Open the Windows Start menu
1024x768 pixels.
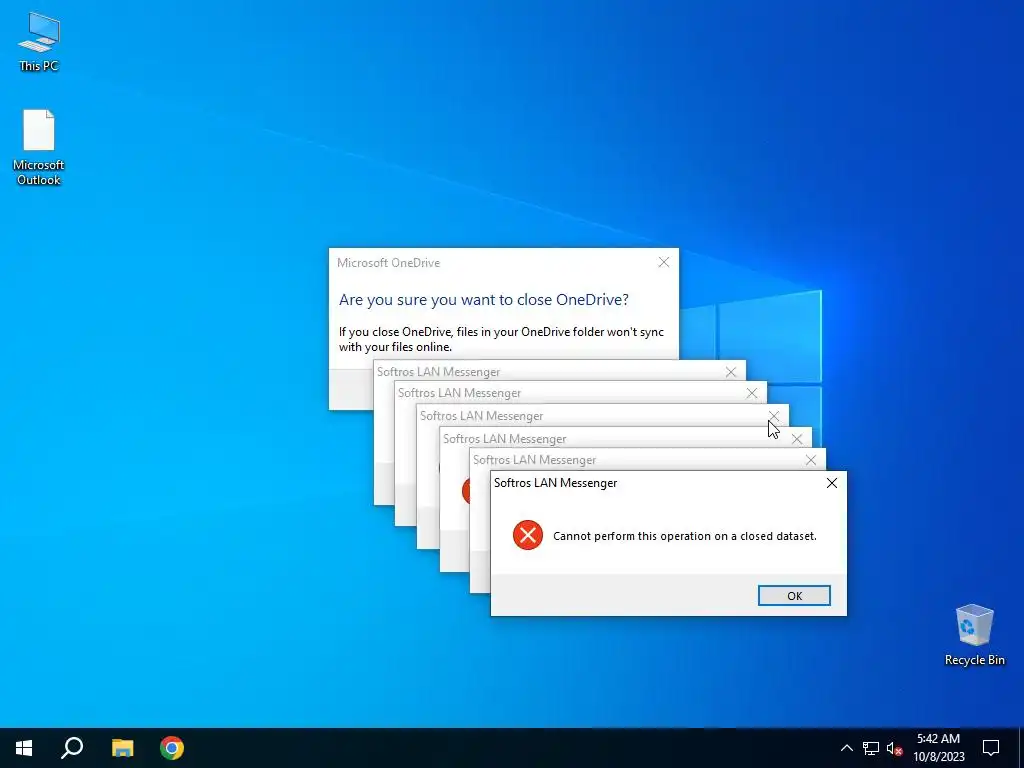[x=24, y=748]
